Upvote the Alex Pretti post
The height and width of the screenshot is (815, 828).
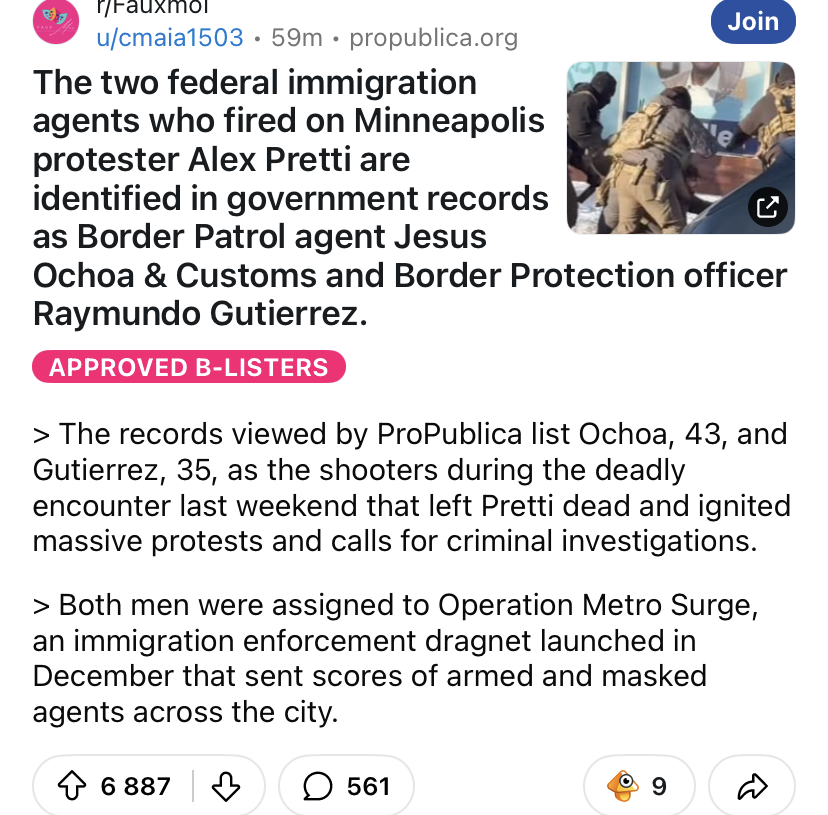(x=72, y=787)
